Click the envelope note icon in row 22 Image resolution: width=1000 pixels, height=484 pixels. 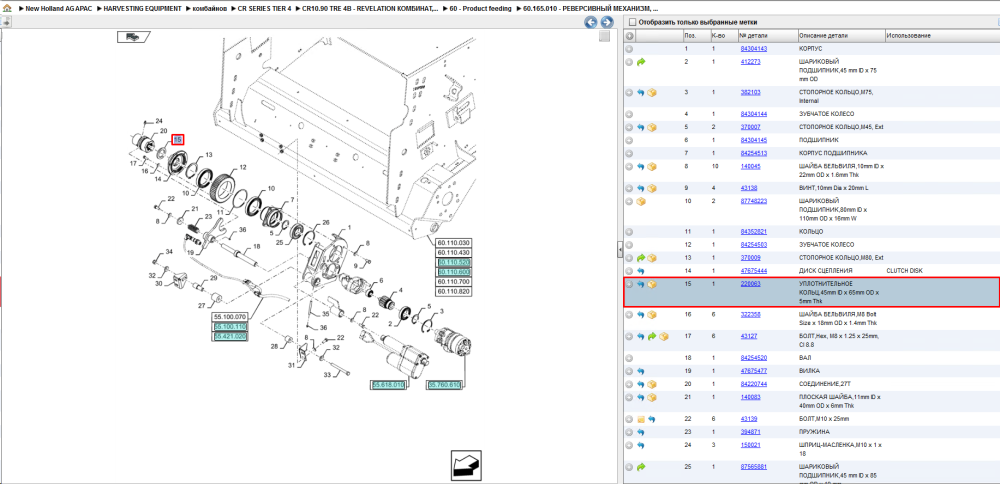(642, 419)
